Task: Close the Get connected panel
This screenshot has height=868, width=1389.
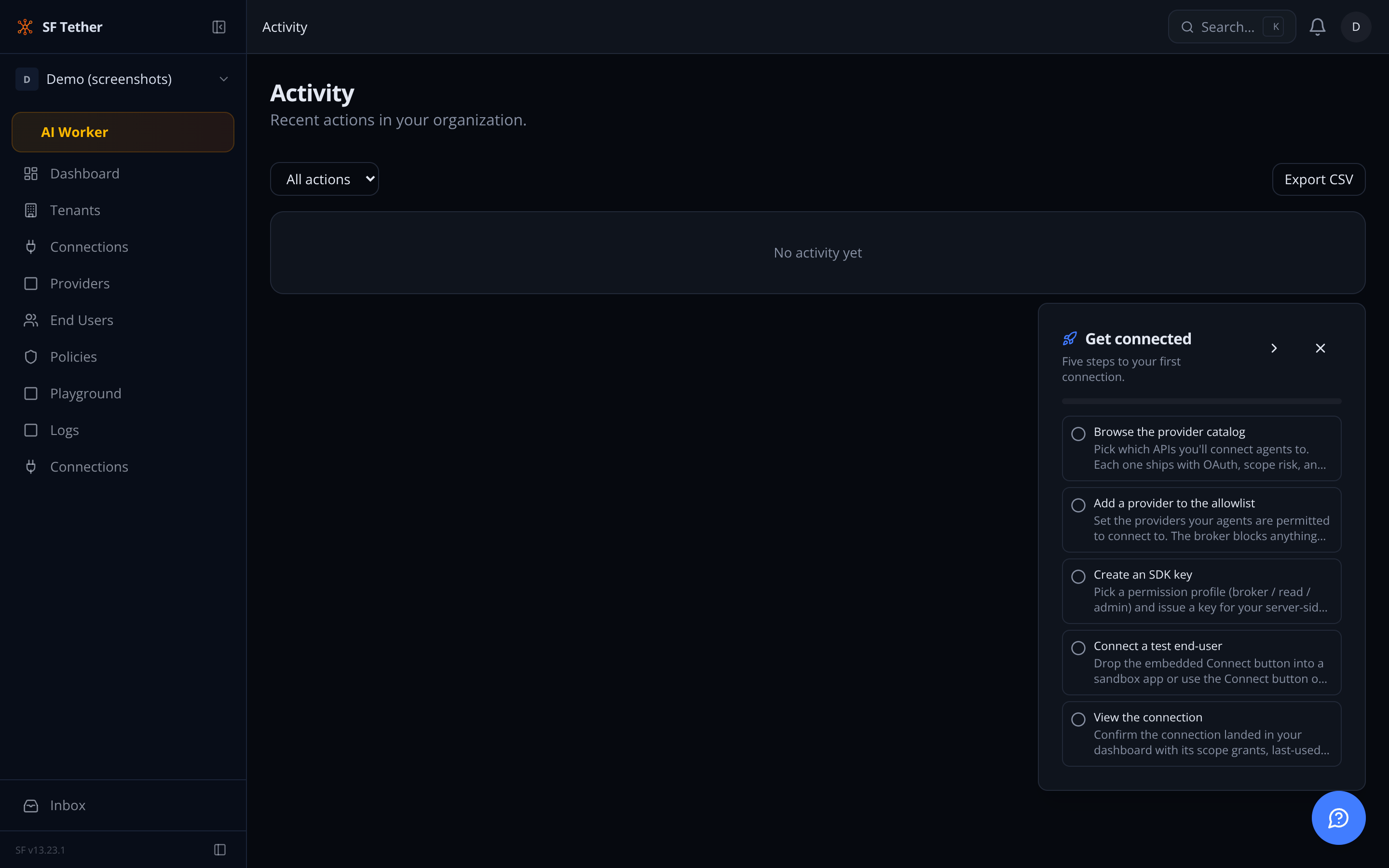Action: click(x=1320, y=349)
